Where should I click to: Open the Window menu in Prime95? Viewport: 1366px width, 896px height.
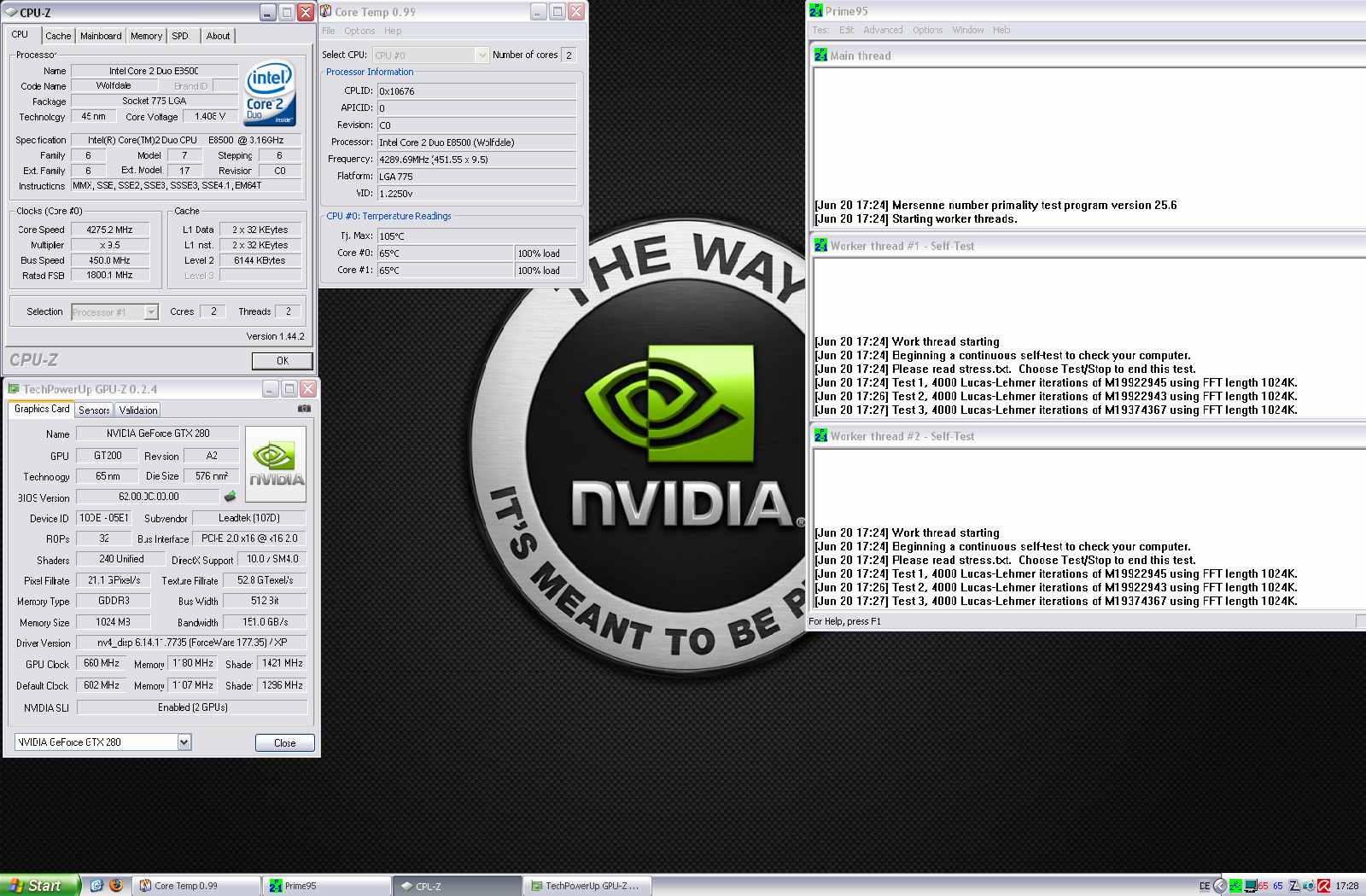[x=967, y=30]
